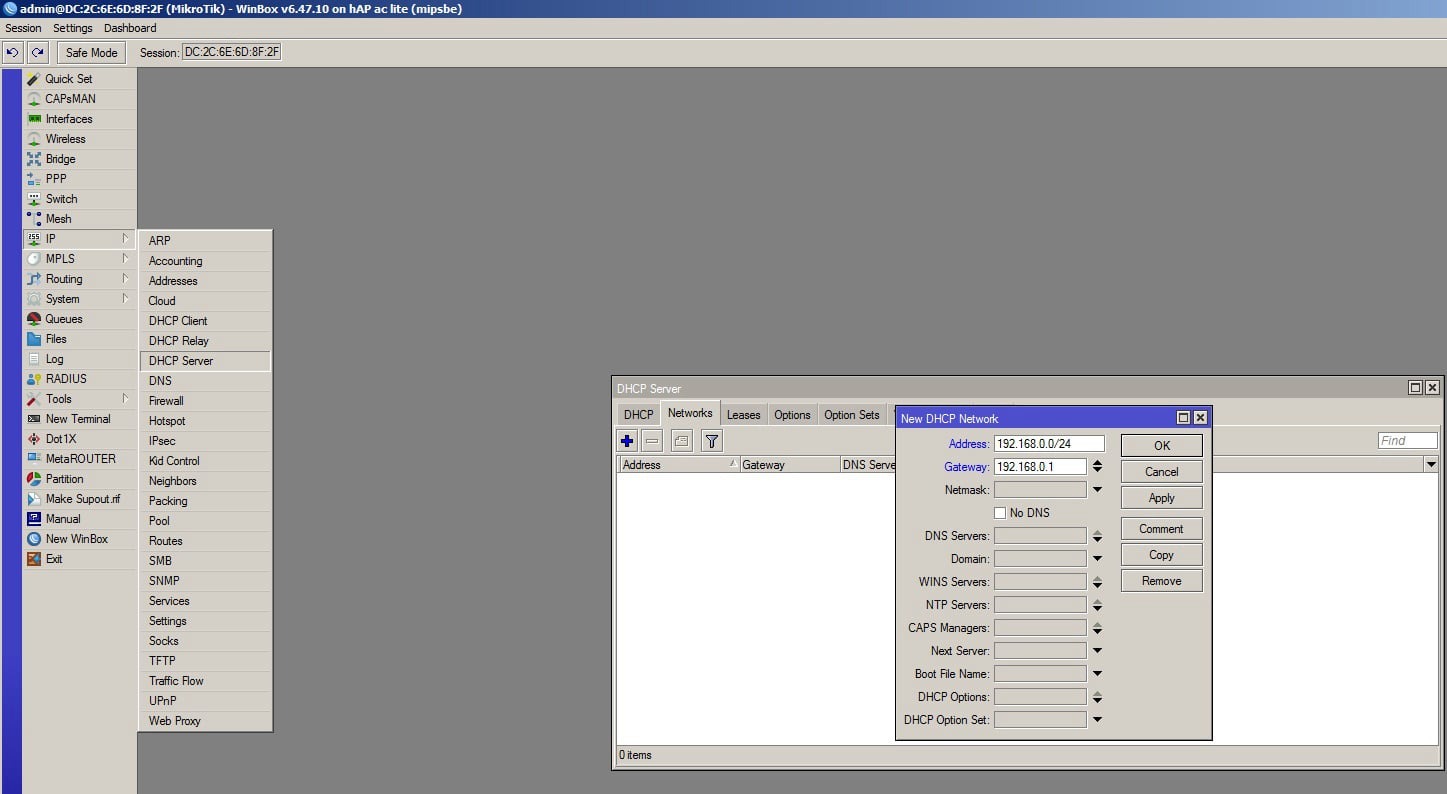Expand the Netmask field arrow
The image size is (1447, 794).
1097,490
